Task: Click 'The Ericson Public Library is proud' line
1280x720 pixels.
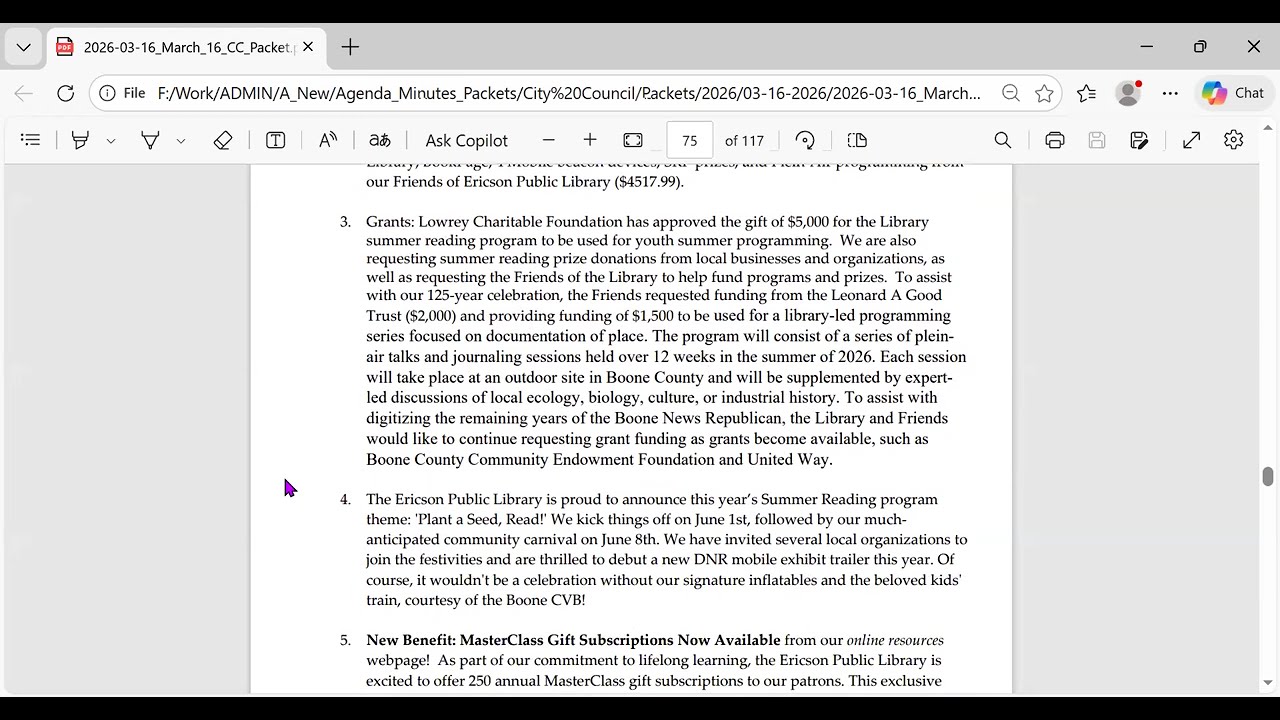Action: click(x=652, y=499)
